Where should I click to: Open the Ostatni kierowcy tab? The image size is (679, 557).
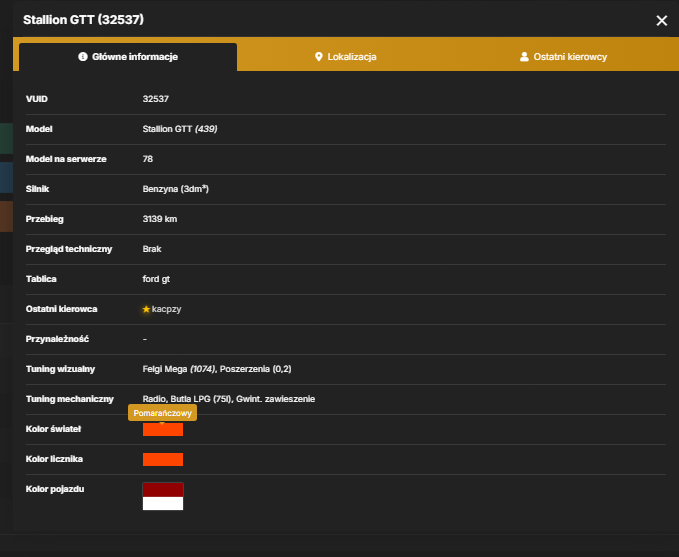[x=563, y=57]
